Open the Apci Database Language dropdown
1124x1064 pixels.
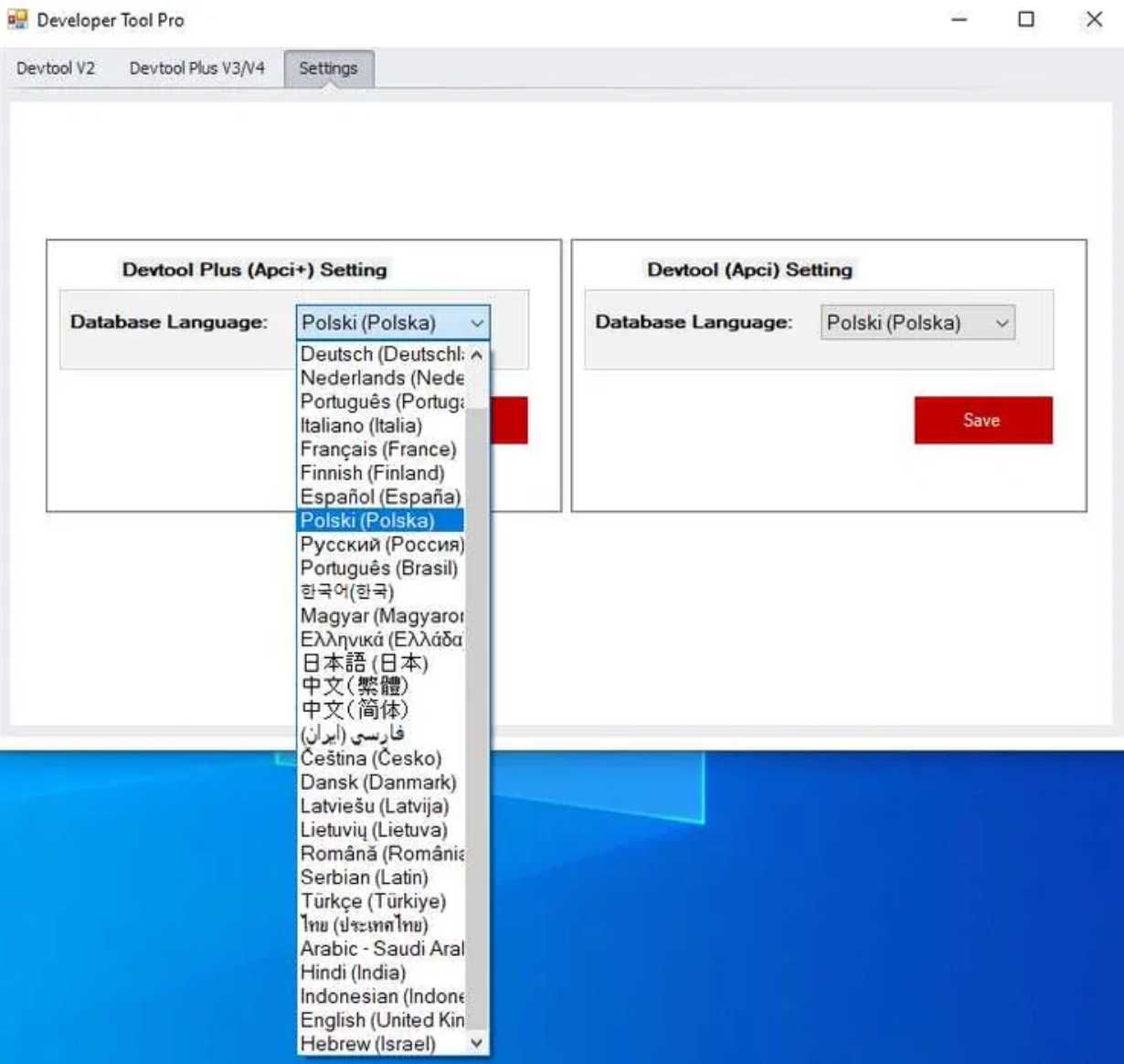point(917,323)
